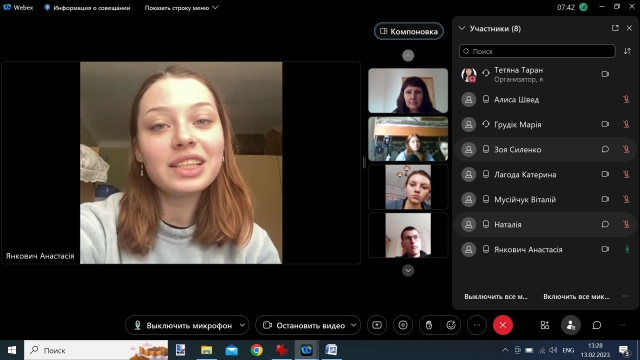The width and height of the screenshot is (640, 360).
Task: Expand Показать строку меню dropdown
Action: 181,8
